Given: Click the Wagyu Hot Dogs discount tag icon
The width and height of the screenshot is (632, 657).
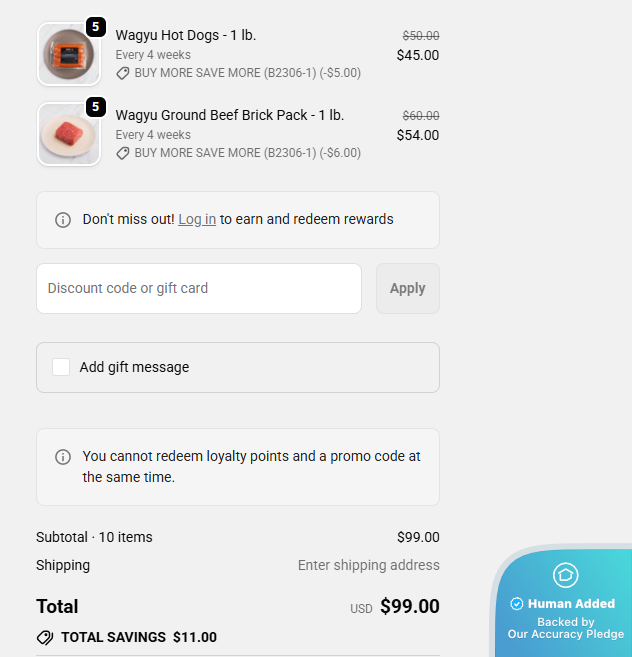Looking at the screenshot, I should coord(123,73).
